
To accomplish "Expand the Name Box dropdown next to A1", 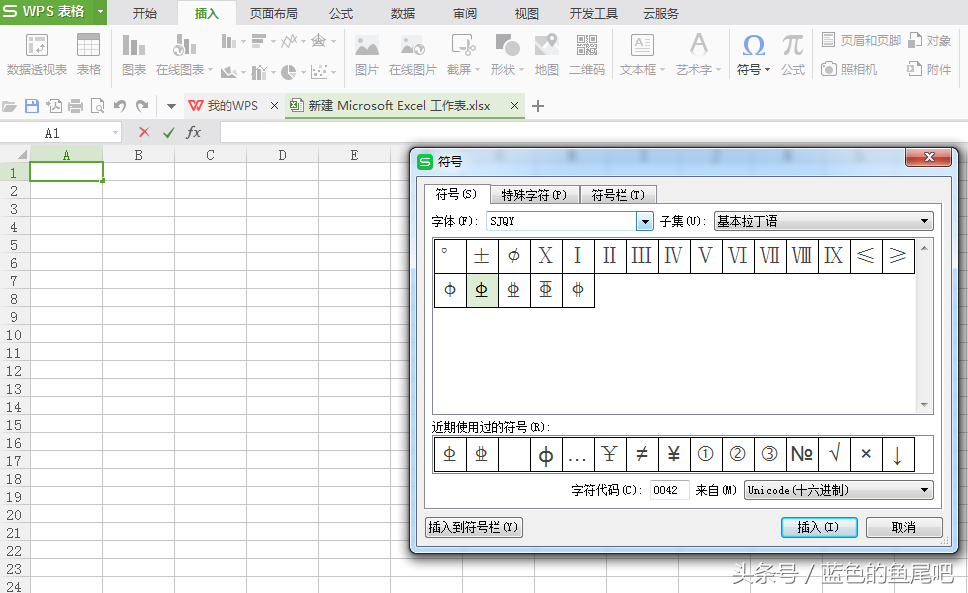I will [115, 133].
